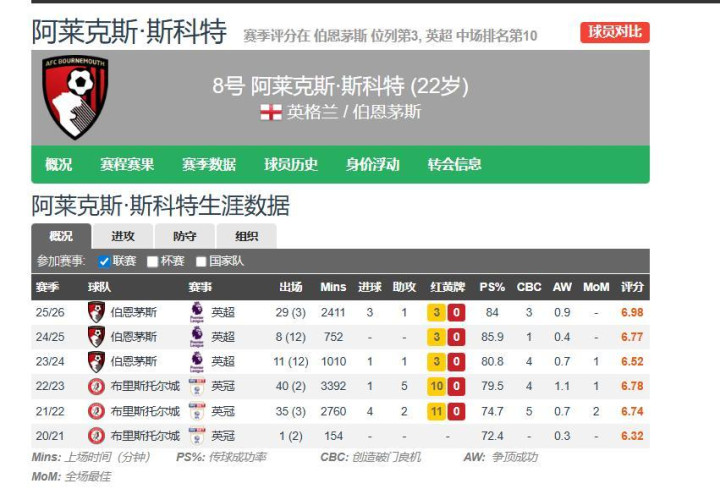
Task: Click the Mins column header
Action: pyautogui.click(x=333, y=287)
